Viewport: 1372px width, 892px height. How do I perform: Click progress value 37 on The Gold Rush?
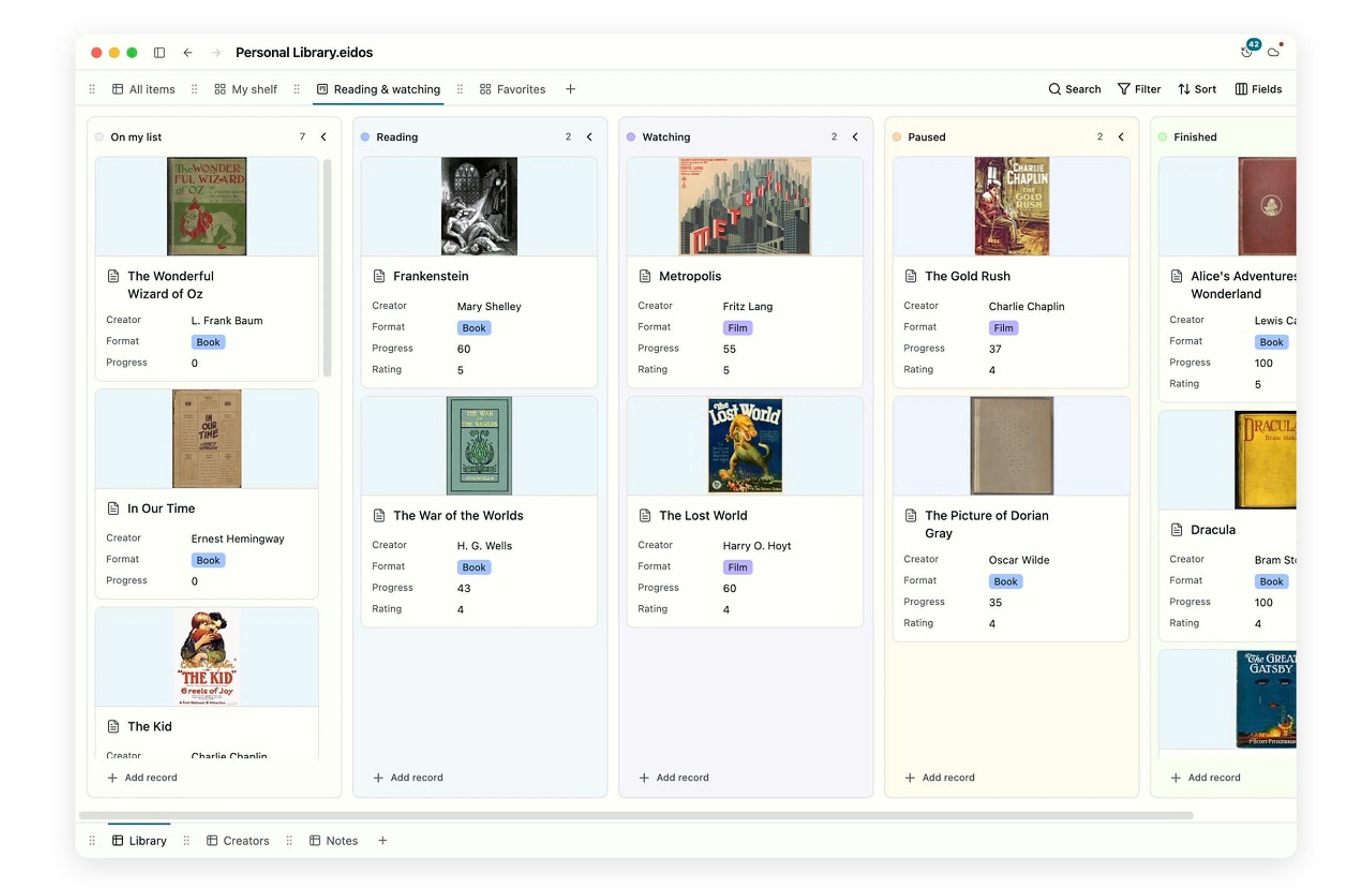coord(995,348)
